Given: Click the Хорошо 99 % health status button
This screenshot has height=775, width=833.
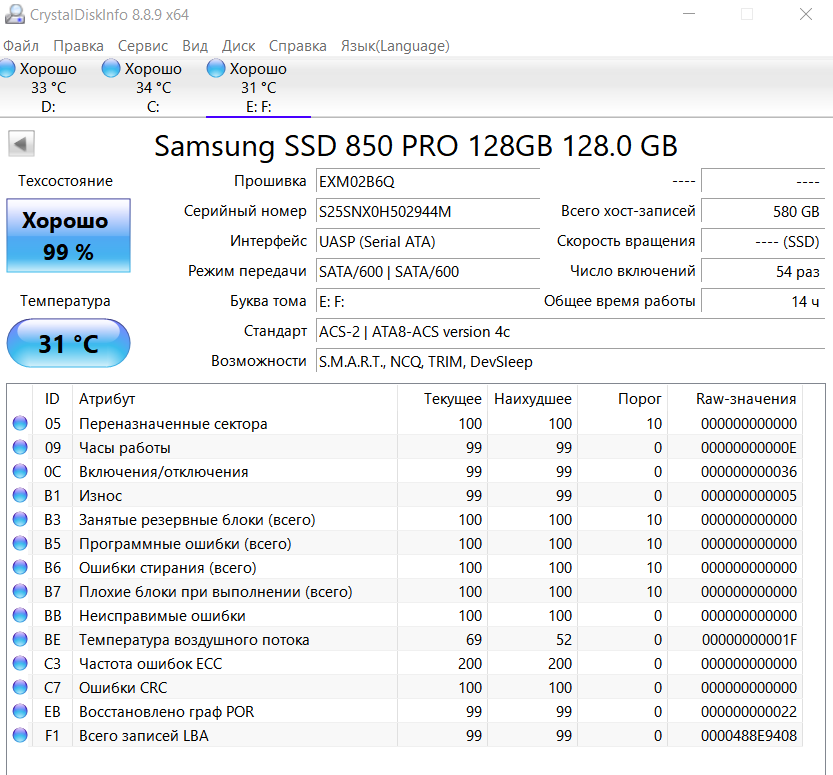Looking at the screenshot, I should coord(69,235).
